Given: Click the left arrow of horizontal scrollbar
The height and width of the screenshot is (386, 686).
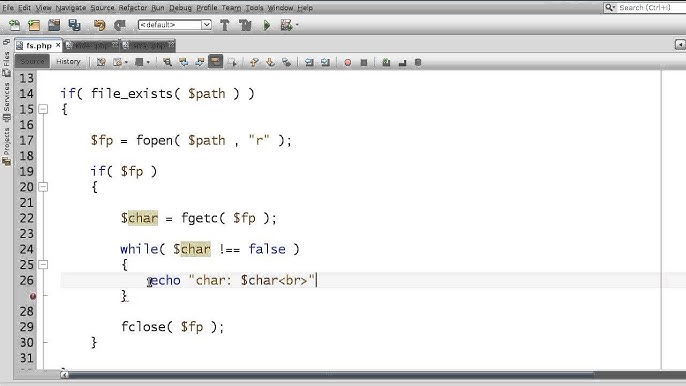Looking at the screenshot, I should (64, 375).
